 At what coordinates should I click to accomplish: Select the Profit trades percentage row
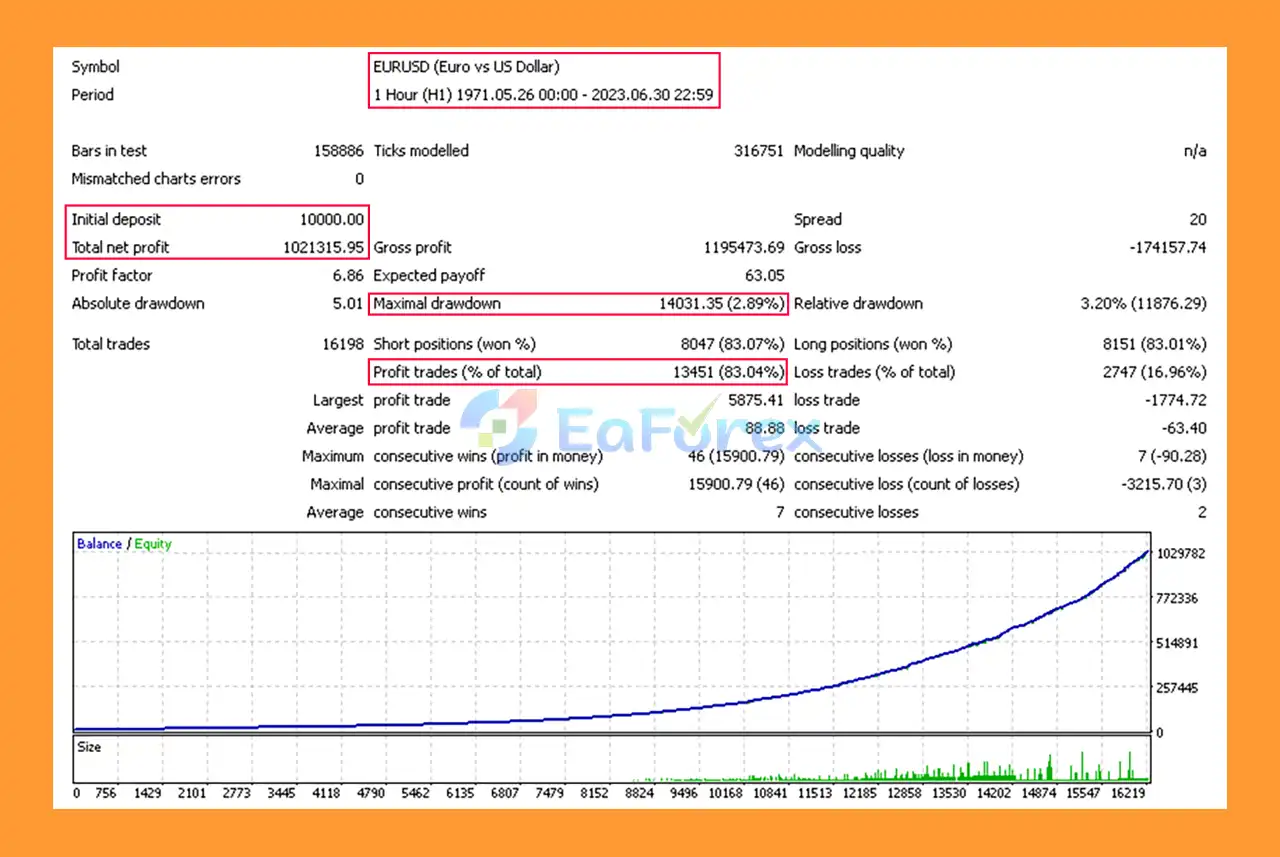coord(578,372)
